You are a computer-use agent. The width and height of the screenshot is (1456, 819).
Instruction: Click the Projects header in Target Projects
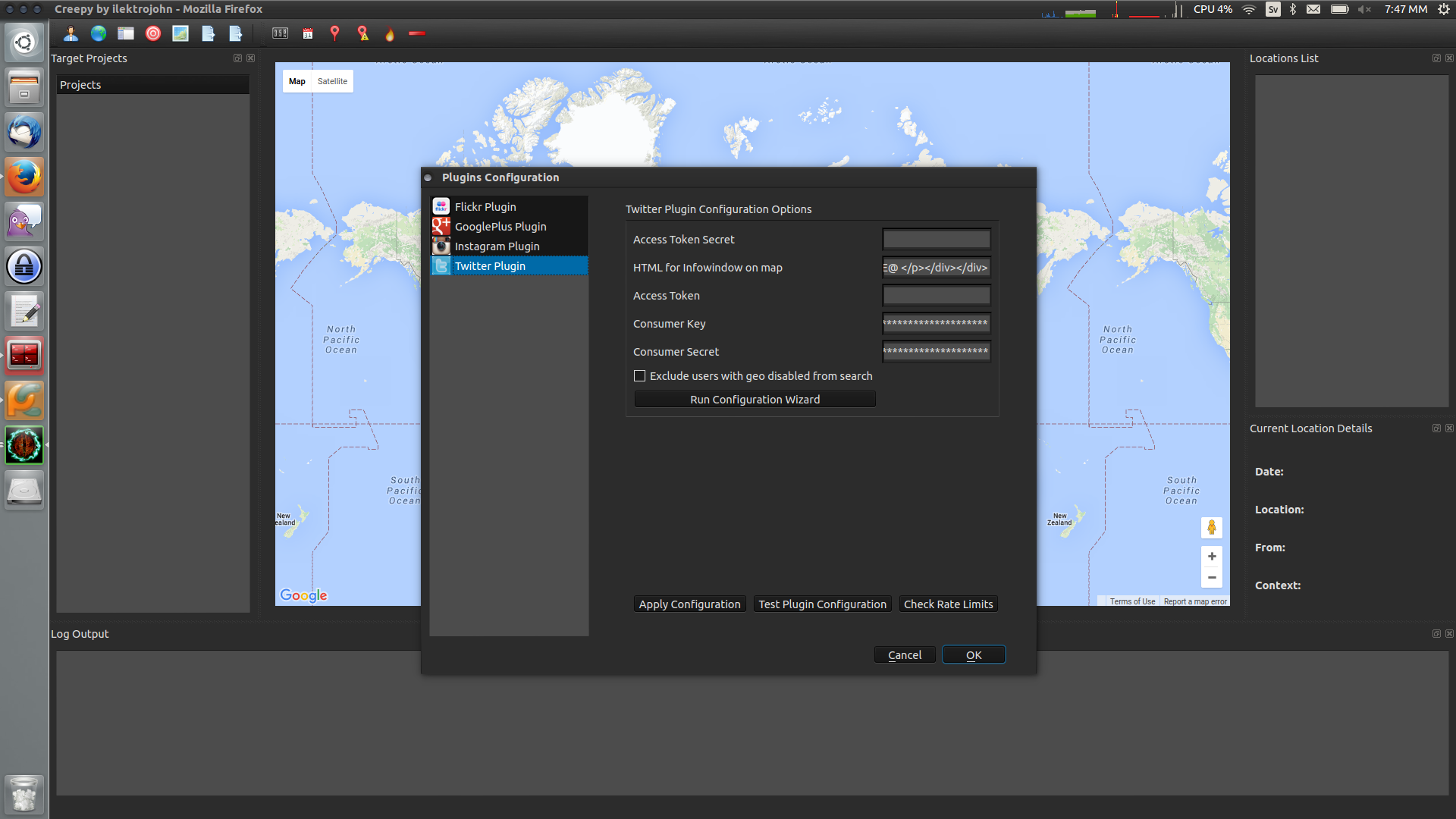coord(152,84)
